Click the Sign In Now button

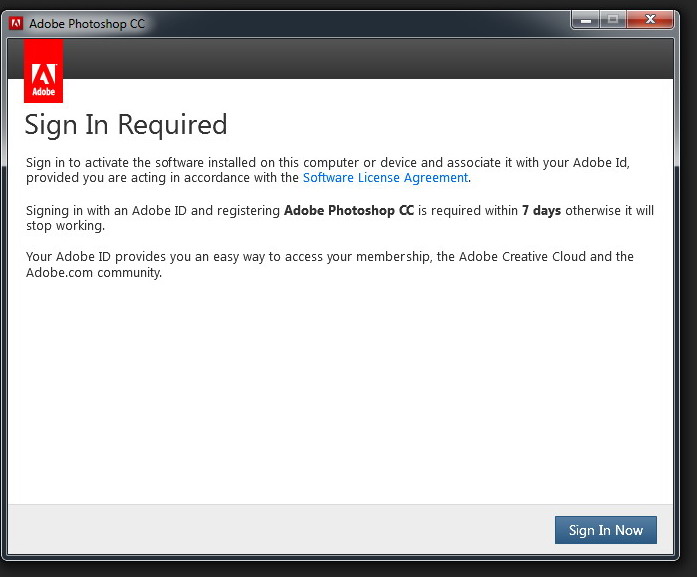(605, 530)
